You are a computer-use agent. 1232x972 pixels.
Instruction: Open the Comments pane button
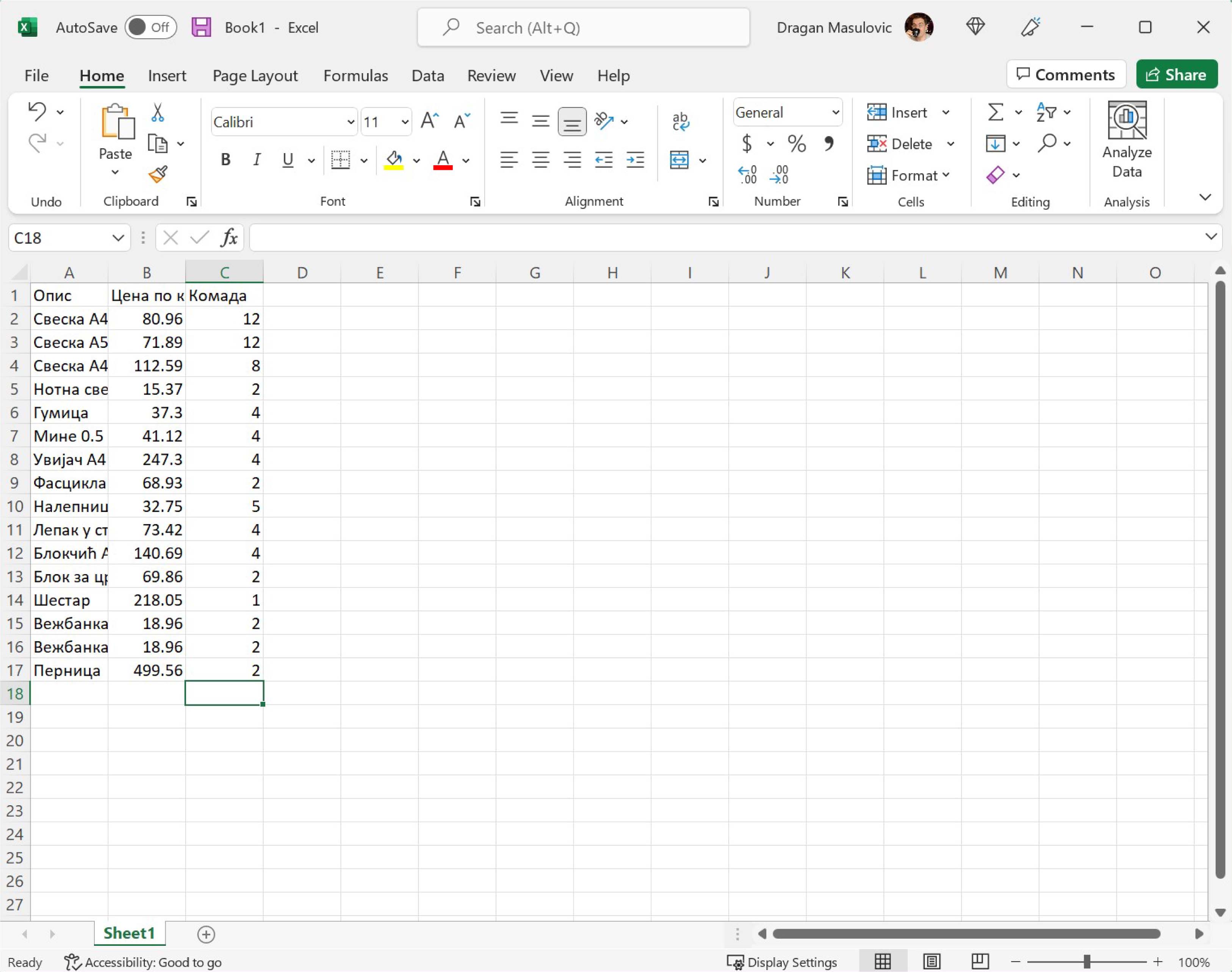[1066, 75]
